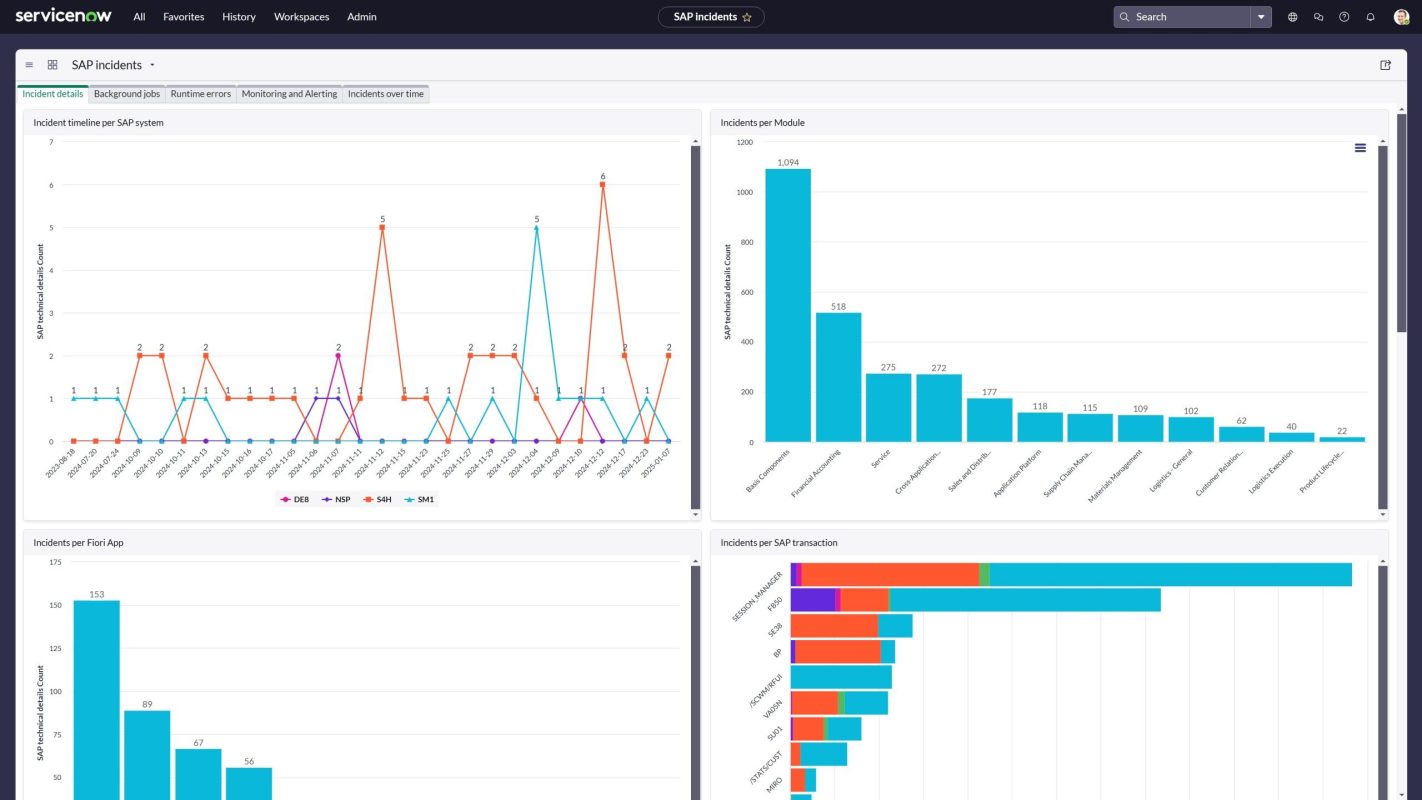The image size is (1422, 800).
Task: Expand the search options dropdown arrow
Action: [1261, 17]
